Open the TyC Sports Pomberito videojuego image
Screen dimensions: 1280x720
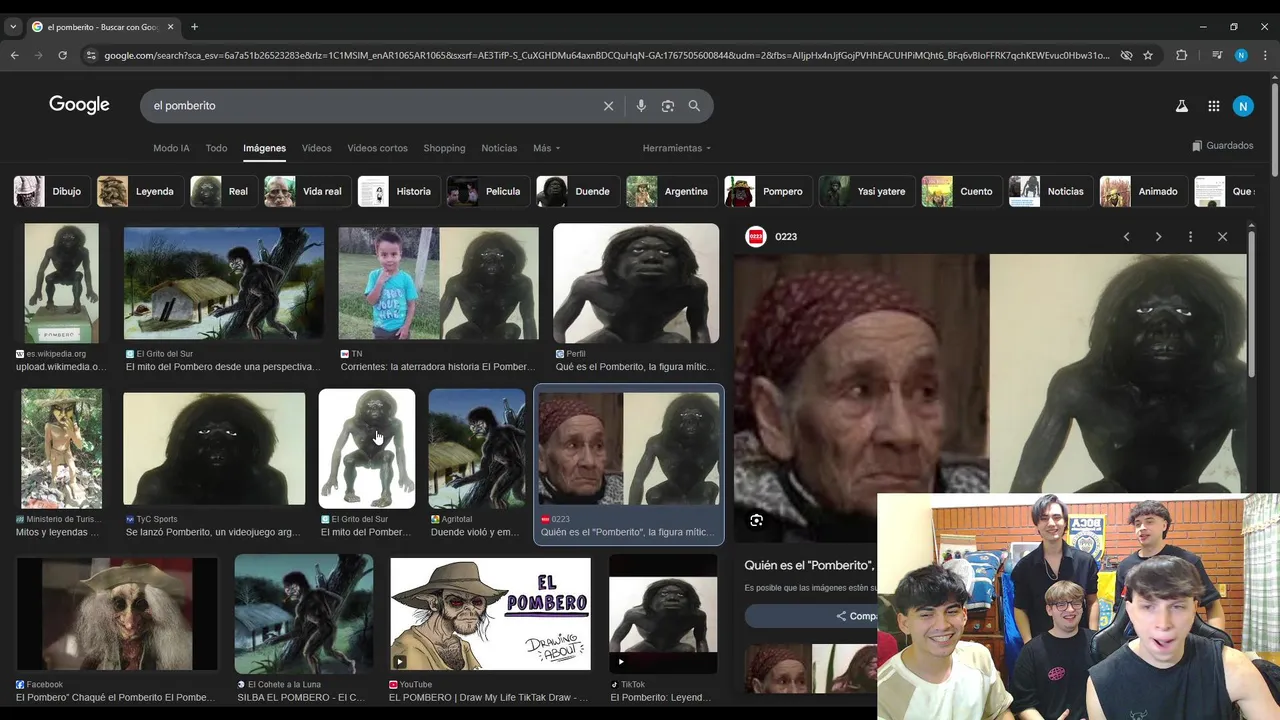point(214,449)
